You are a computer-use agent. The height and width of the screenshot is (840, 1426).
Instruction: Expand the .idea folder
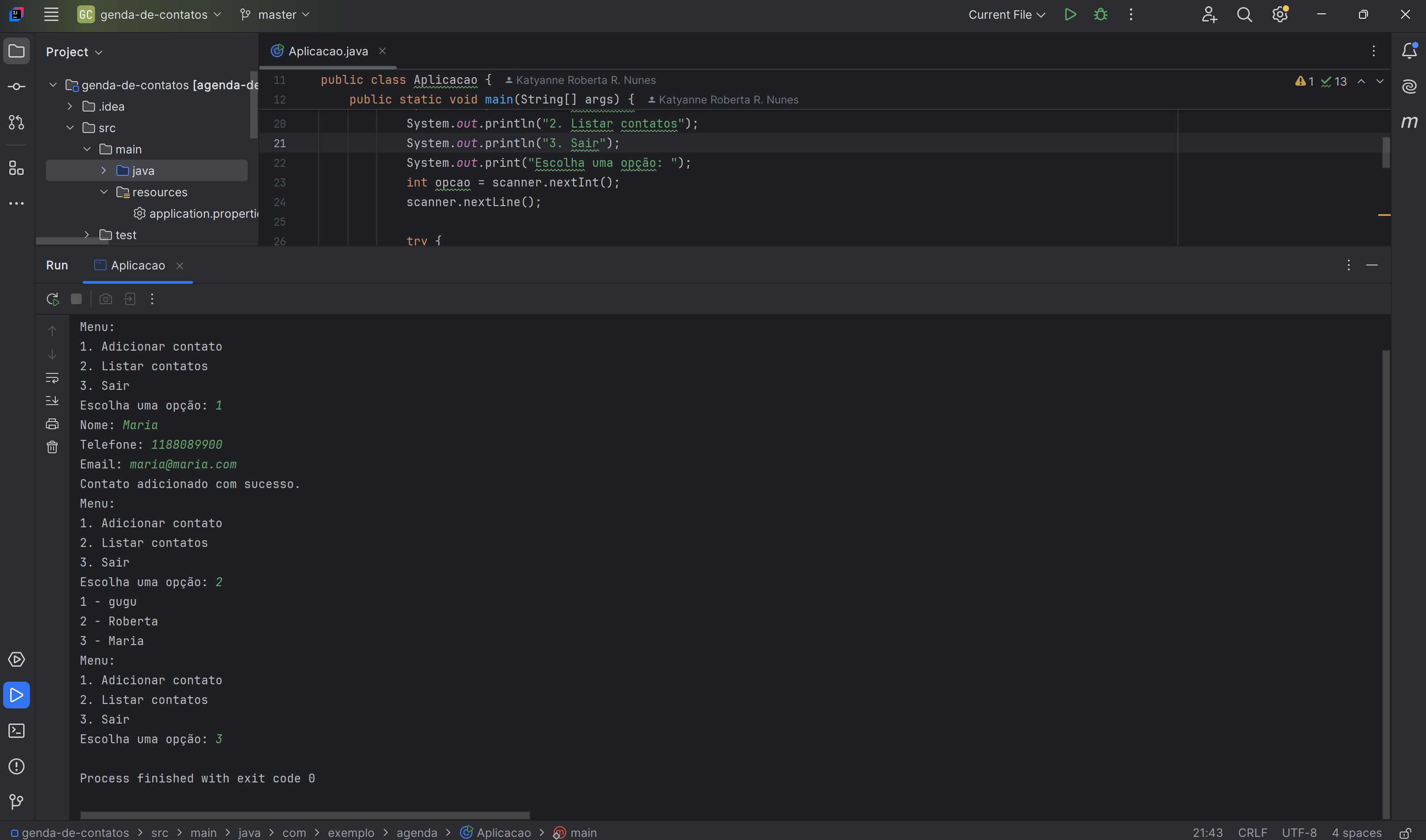(x=70, y=107)
